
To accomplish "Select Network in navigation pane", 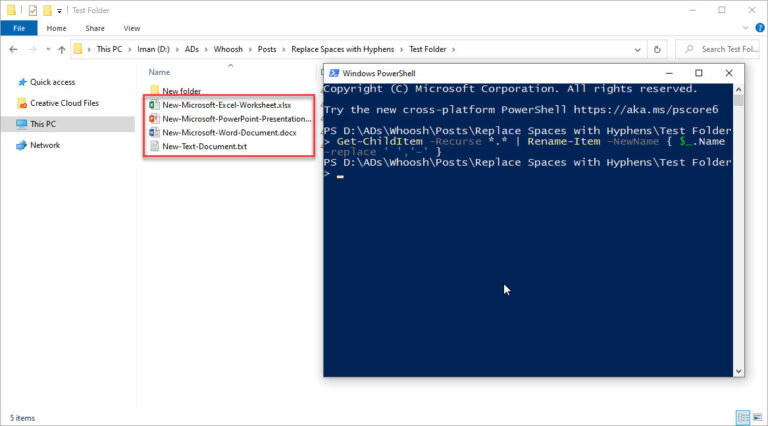I will point(45,145).
